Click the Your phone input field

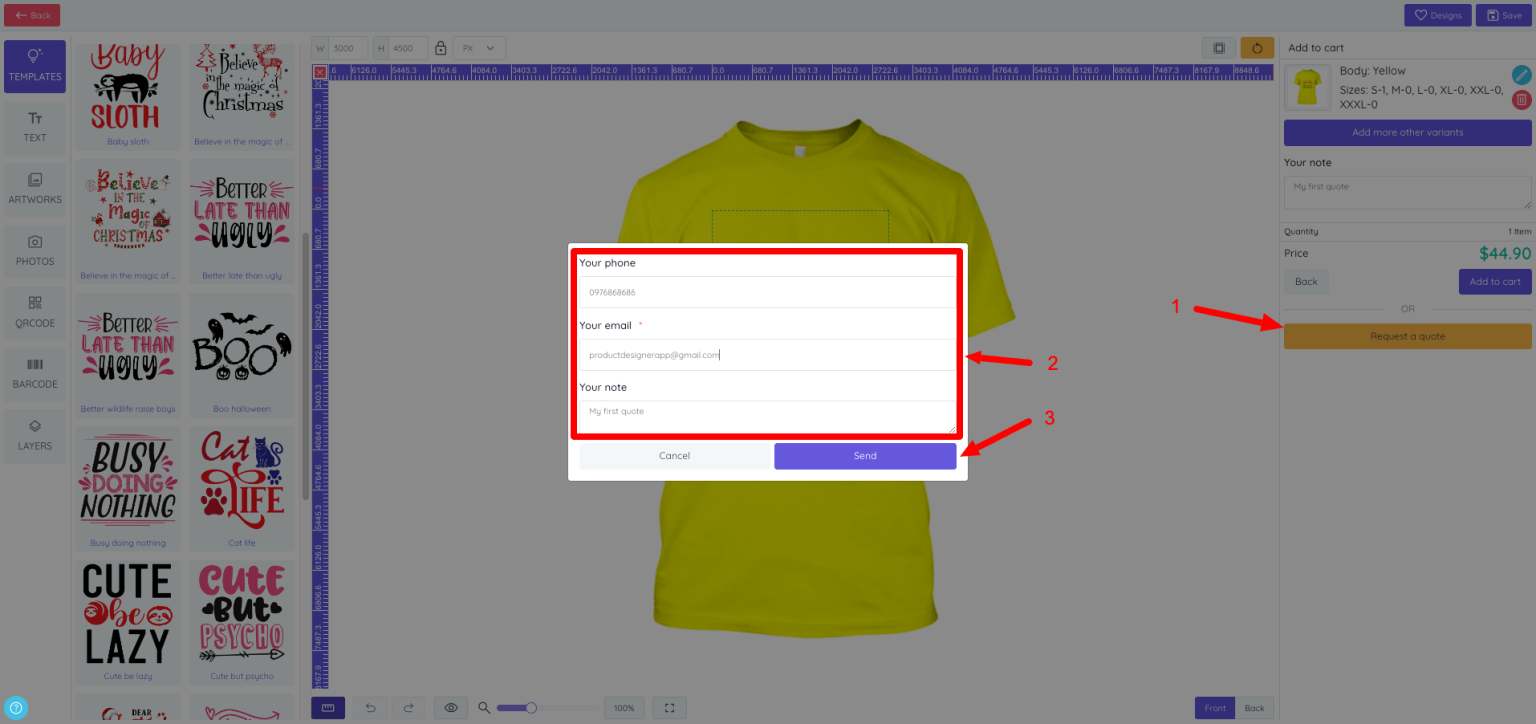click(x=767, y=292)
